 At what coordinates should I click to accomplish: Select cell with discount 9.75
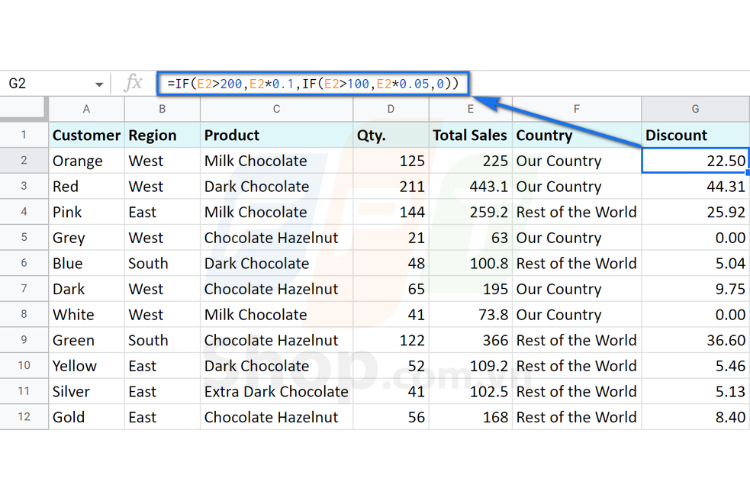[x=695, y=289]
